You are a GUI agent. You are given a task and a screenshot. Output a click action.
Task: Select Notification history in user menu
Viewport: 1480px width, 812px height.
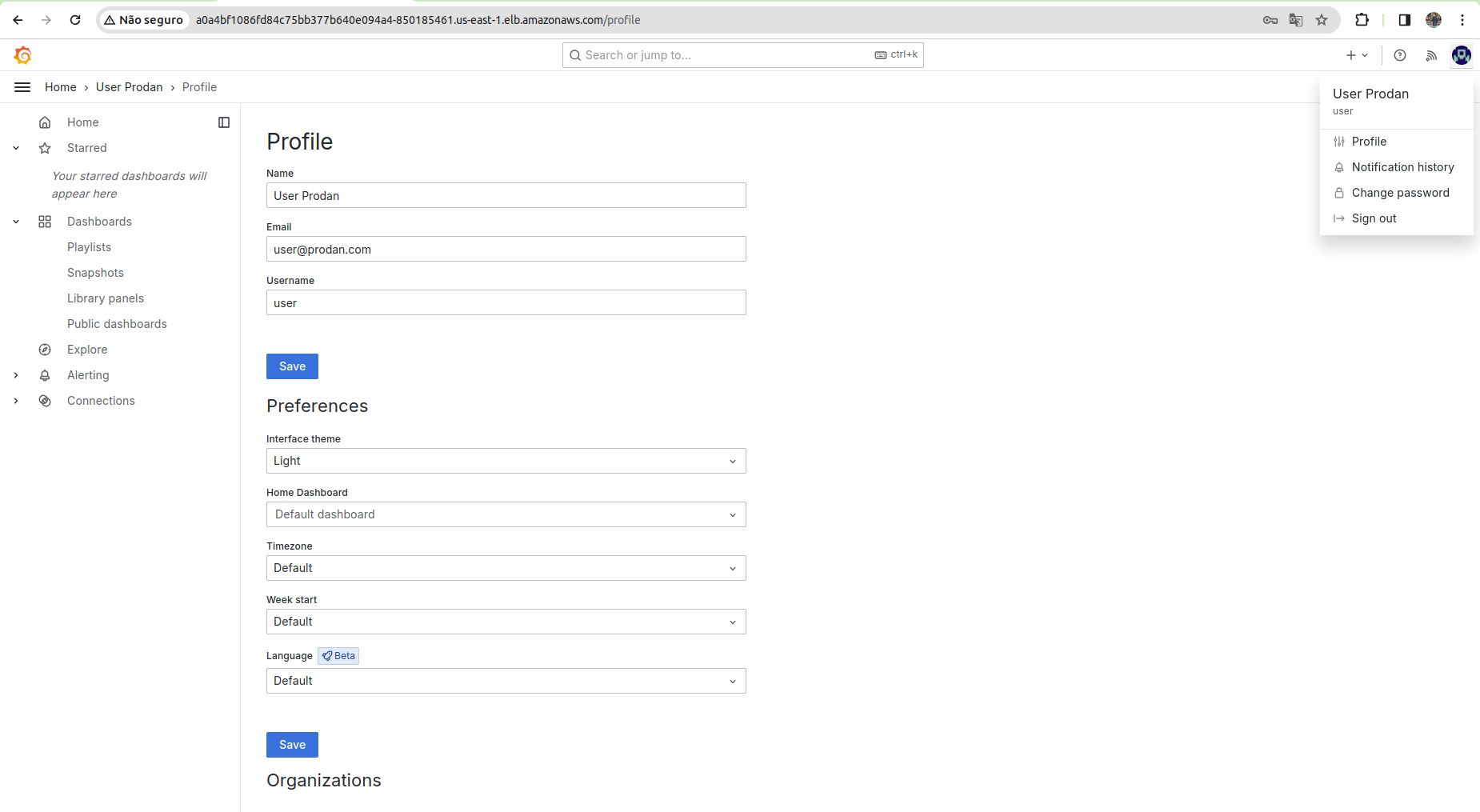click(1396, 167)
